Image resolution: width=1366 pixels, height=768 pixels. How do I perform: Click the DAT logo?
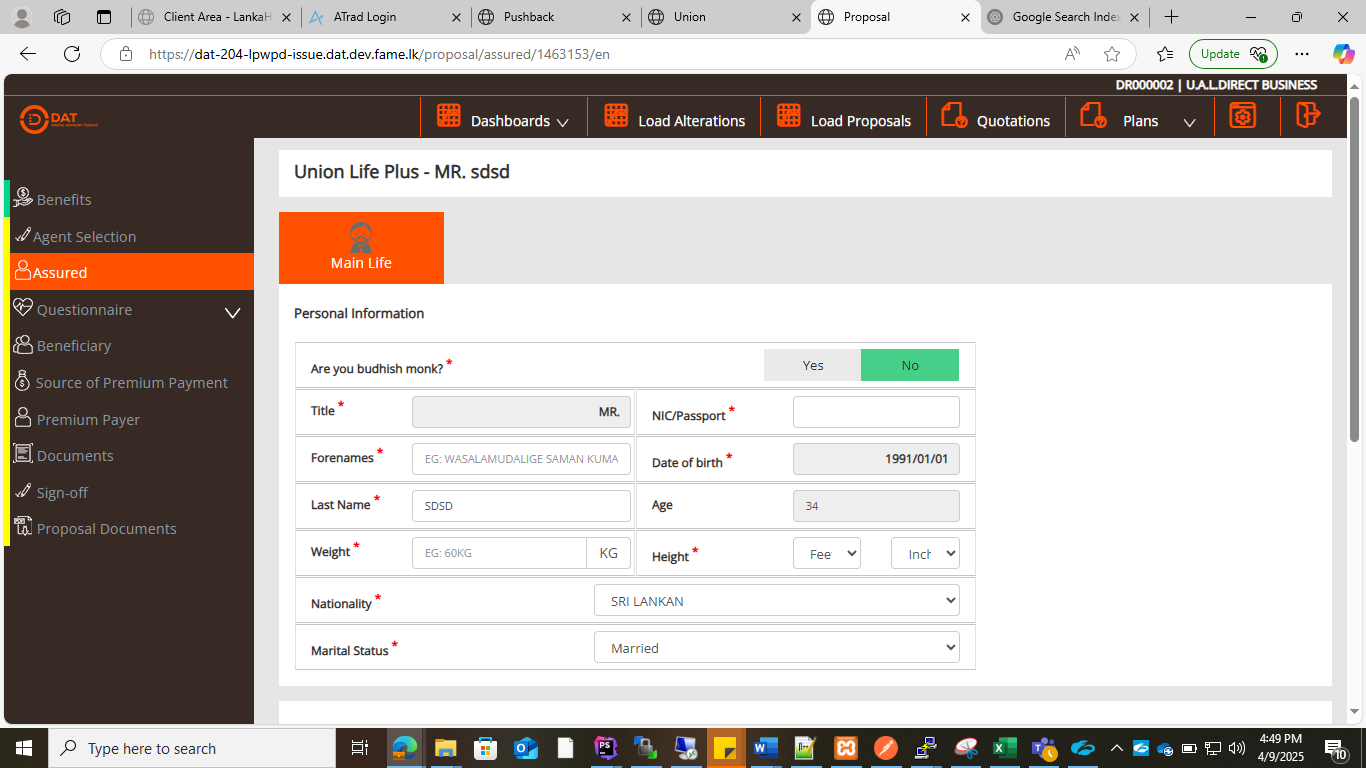(x=58, y=119)
